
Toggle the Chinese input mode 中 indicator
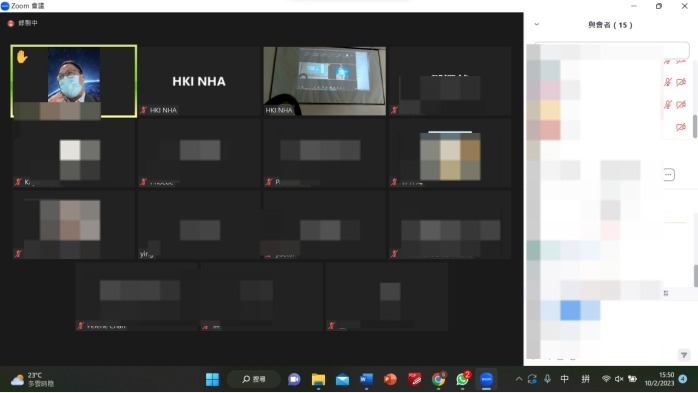tap(564, 379)
